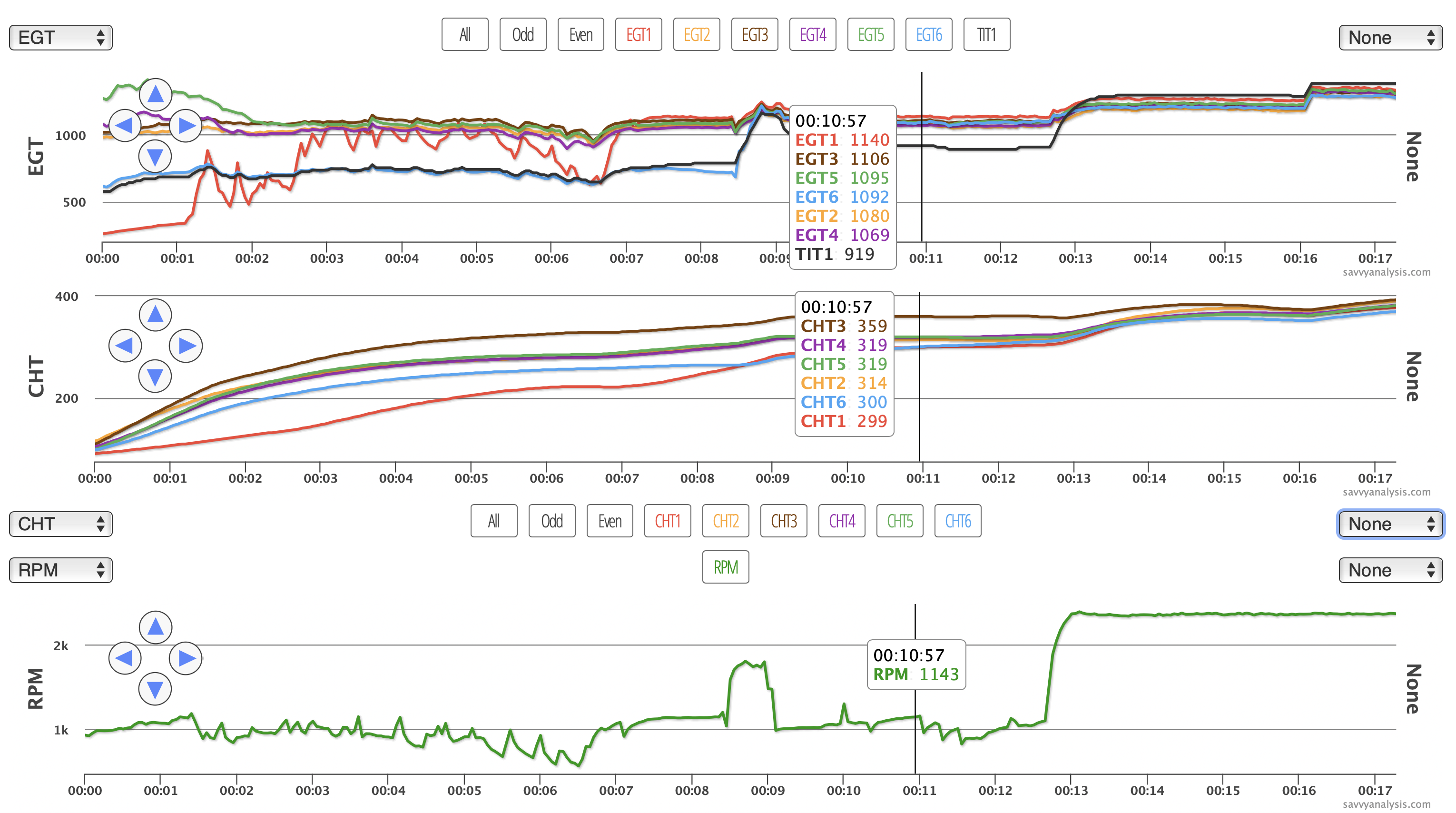The width and height of the screenshot is (1456, 813).
Task: Toggle the CHT3 series
Action: [784, 521]
